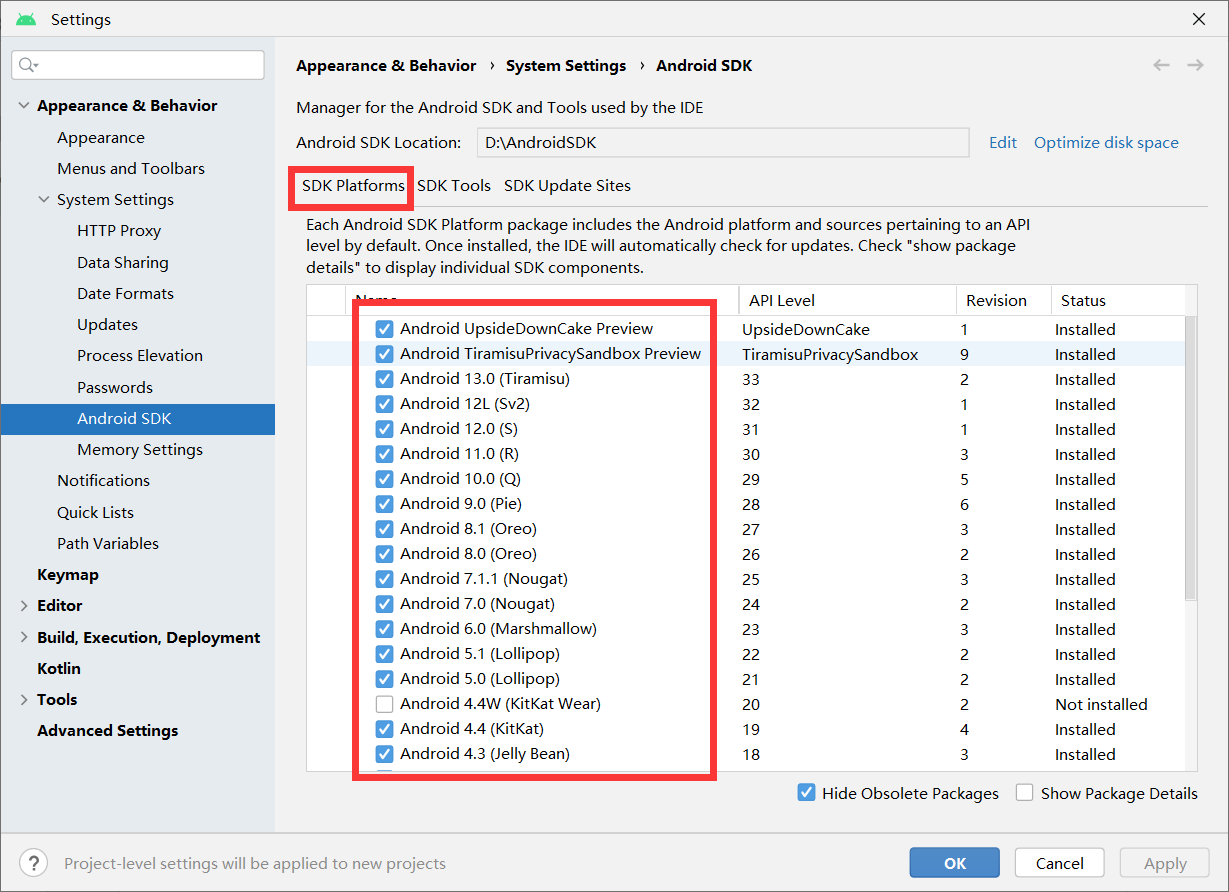
Task: Click the 'Not installed' status cell
Action: (1101, 705)
